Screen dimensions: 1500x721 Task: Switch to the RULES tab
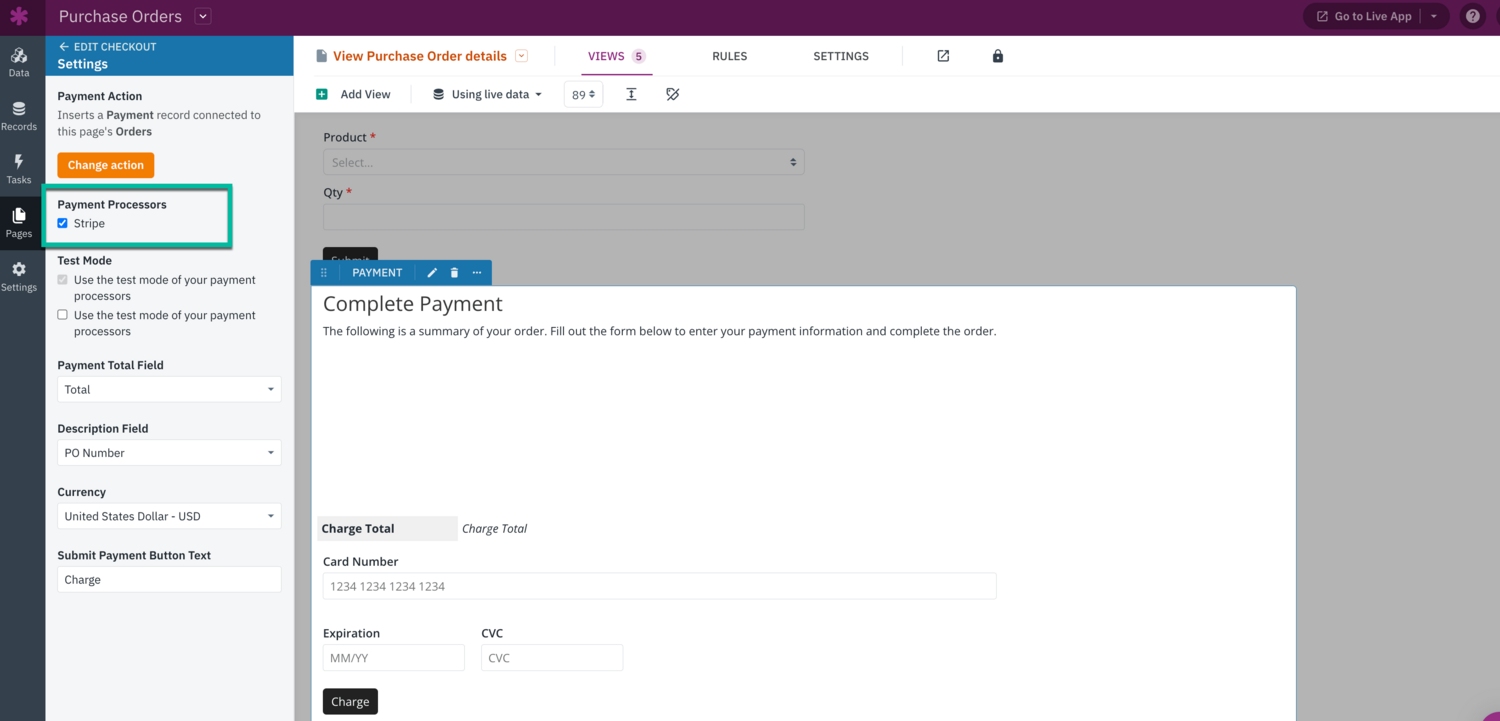[729, 56]
